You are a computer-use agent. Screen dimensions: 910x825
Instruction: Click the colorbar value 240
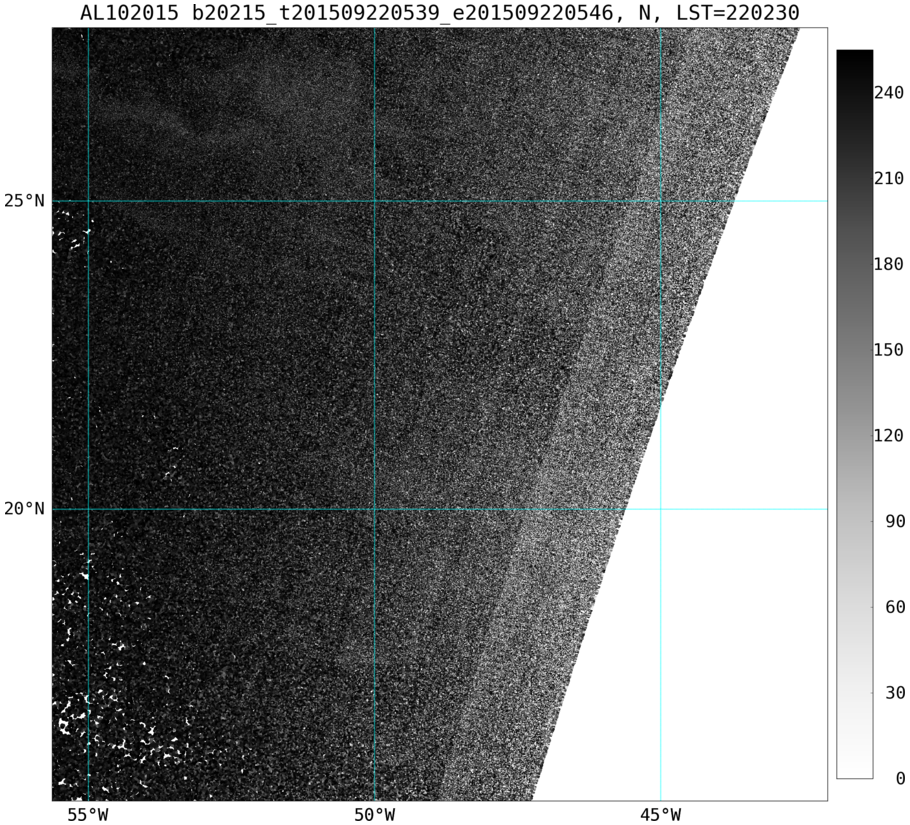(889, 93)
